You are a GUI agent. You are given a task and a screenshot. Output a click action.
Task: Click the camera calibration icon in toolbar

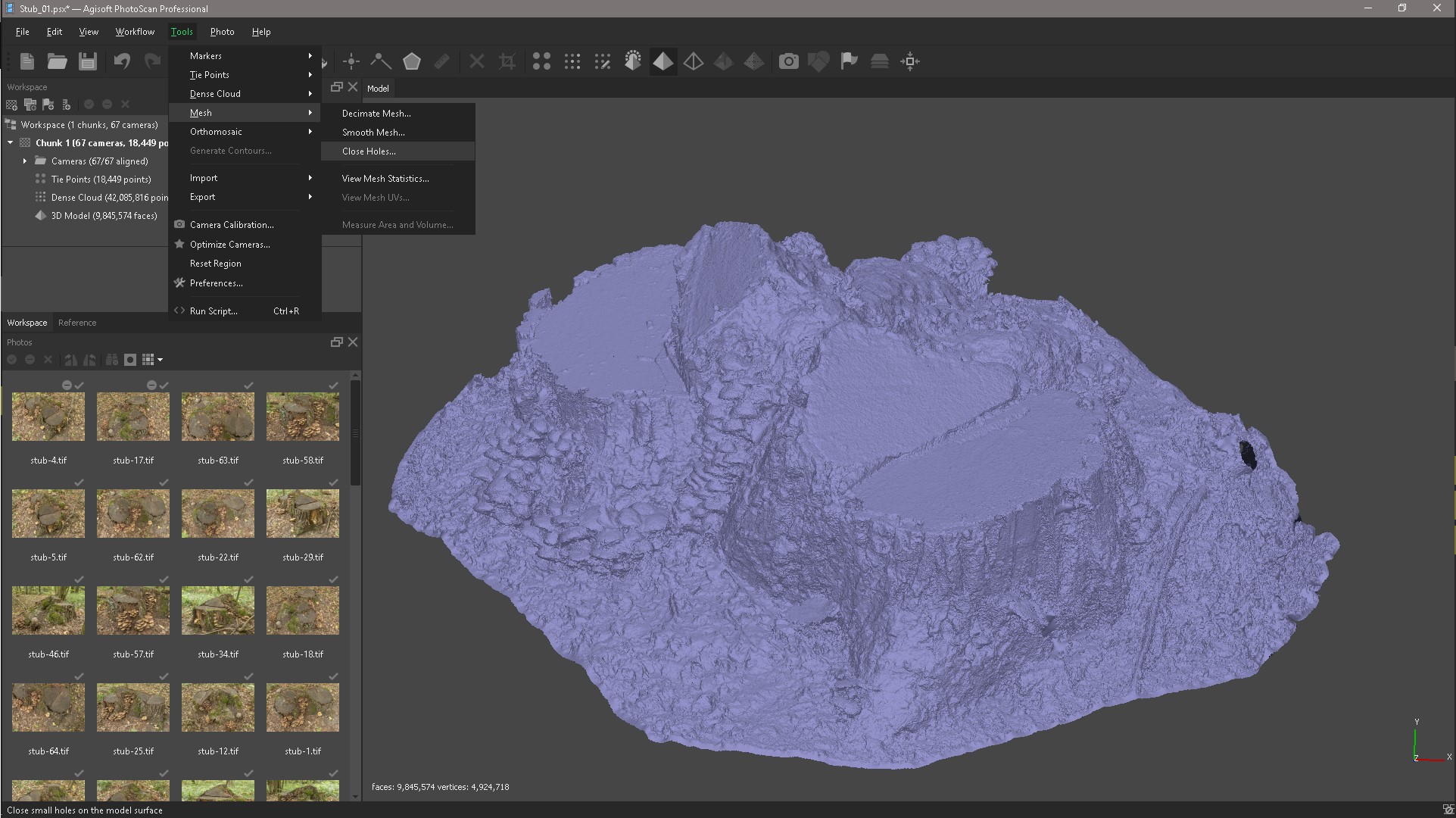tap(789, 61)
